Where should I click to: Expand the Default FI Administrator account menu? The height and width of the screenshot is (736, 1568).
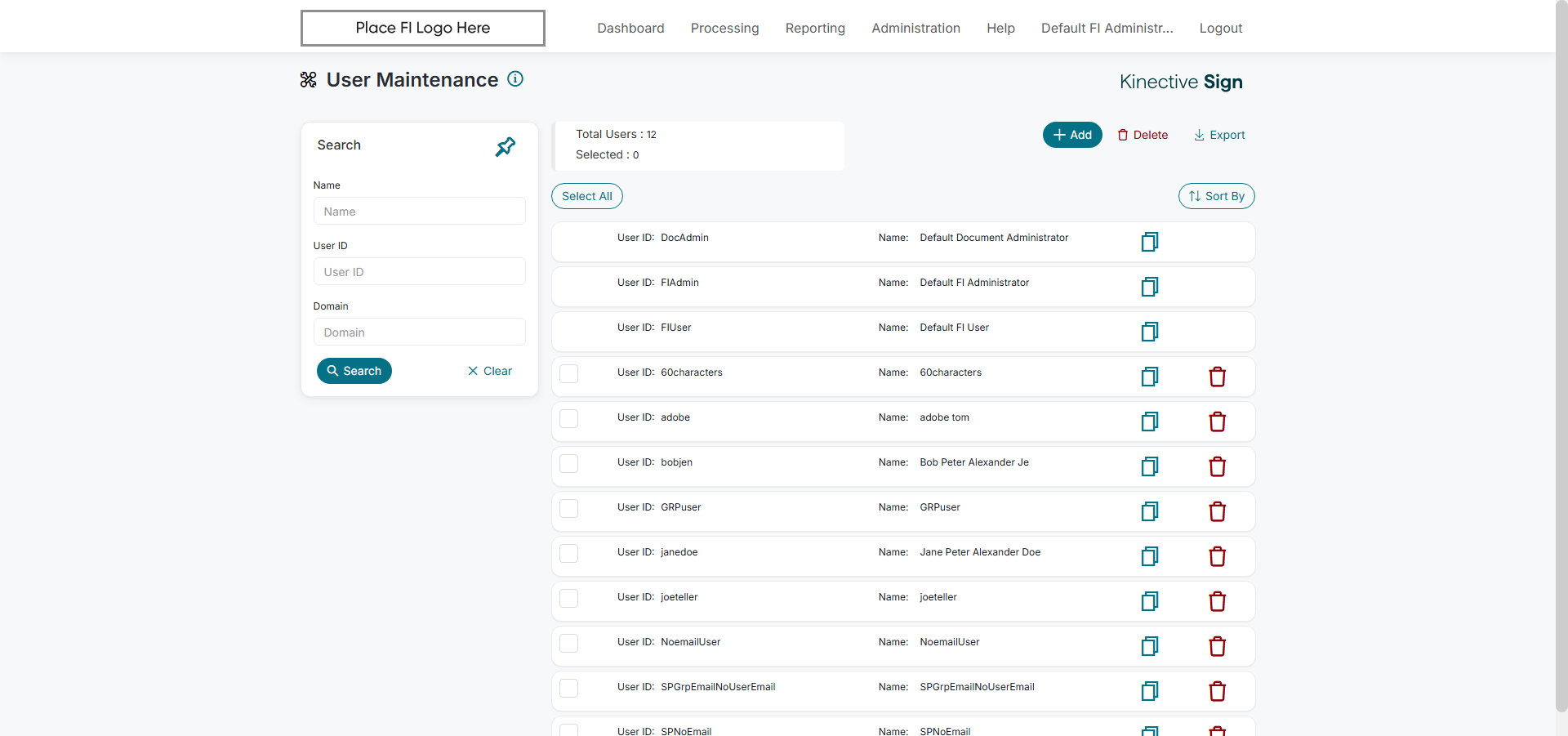tap(1107, 28)
